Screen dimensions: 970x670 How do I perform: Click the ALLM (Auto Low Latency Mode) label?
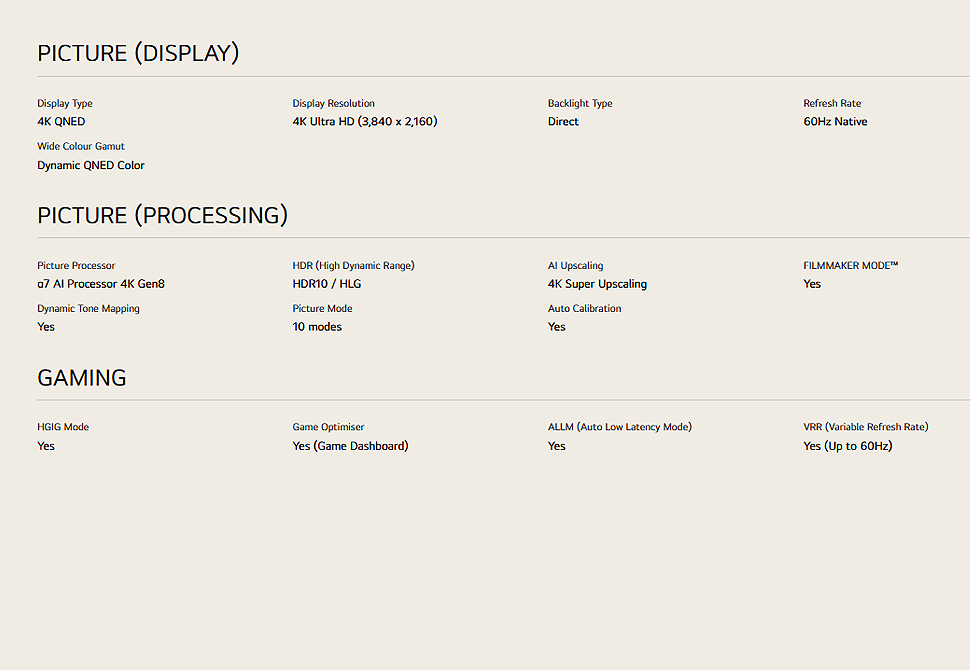click(620, 427)
